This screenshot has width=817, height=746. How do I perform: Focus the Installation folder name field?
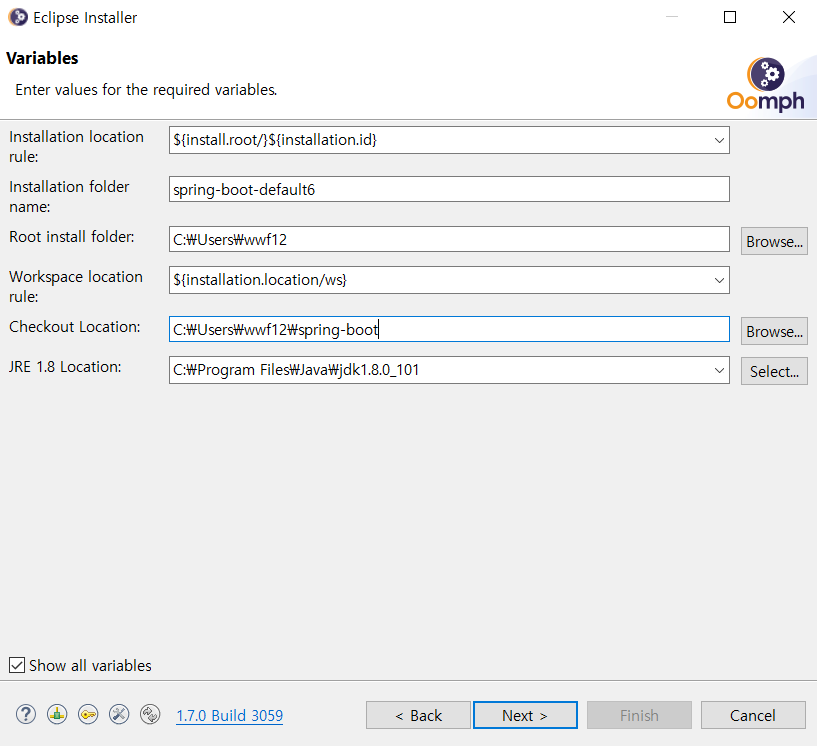[x=449, y=189]
